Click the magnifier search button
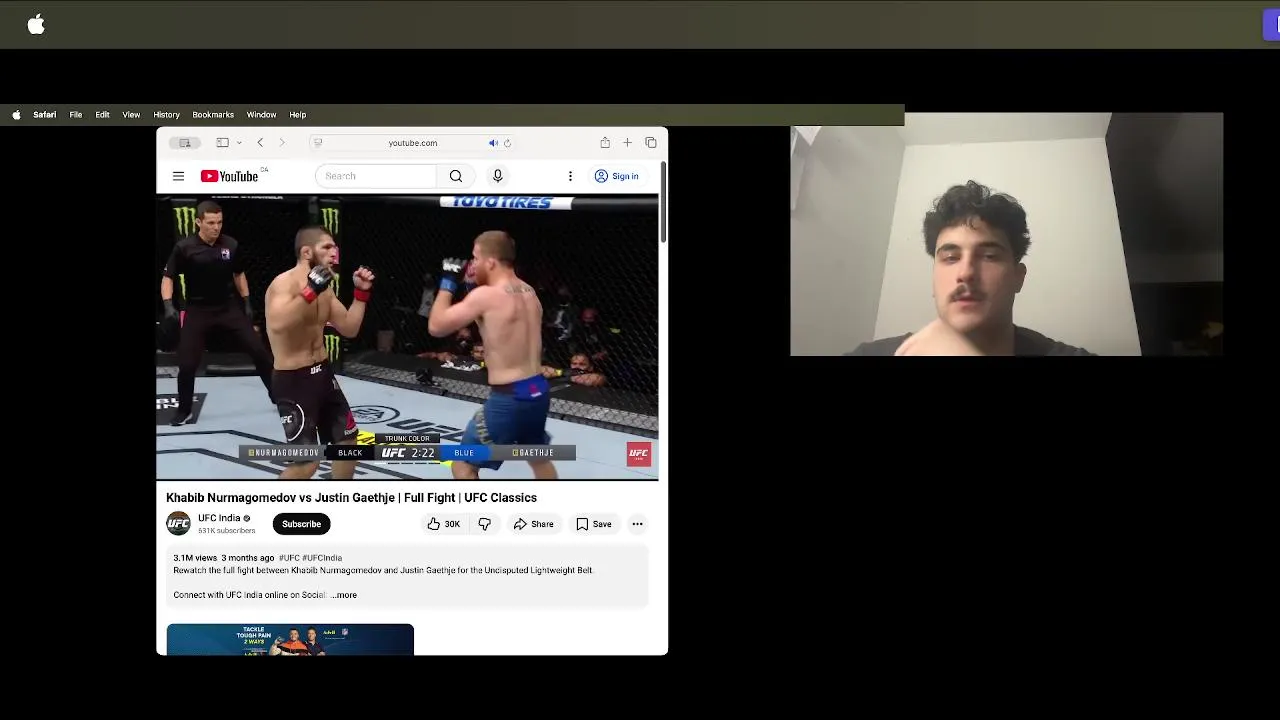This screenshot has height=720, width=1280. point(456,176)
